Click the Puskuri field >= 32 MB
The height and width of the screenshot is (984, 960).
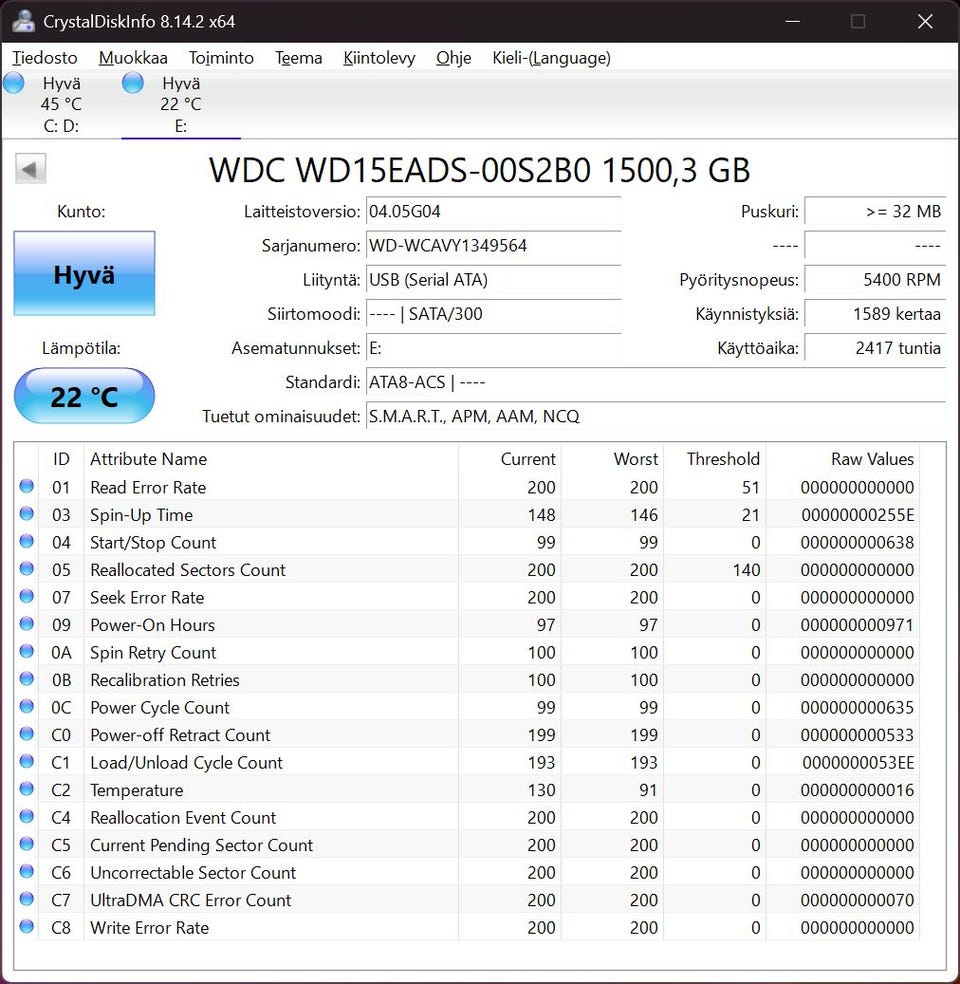(875, 211)
